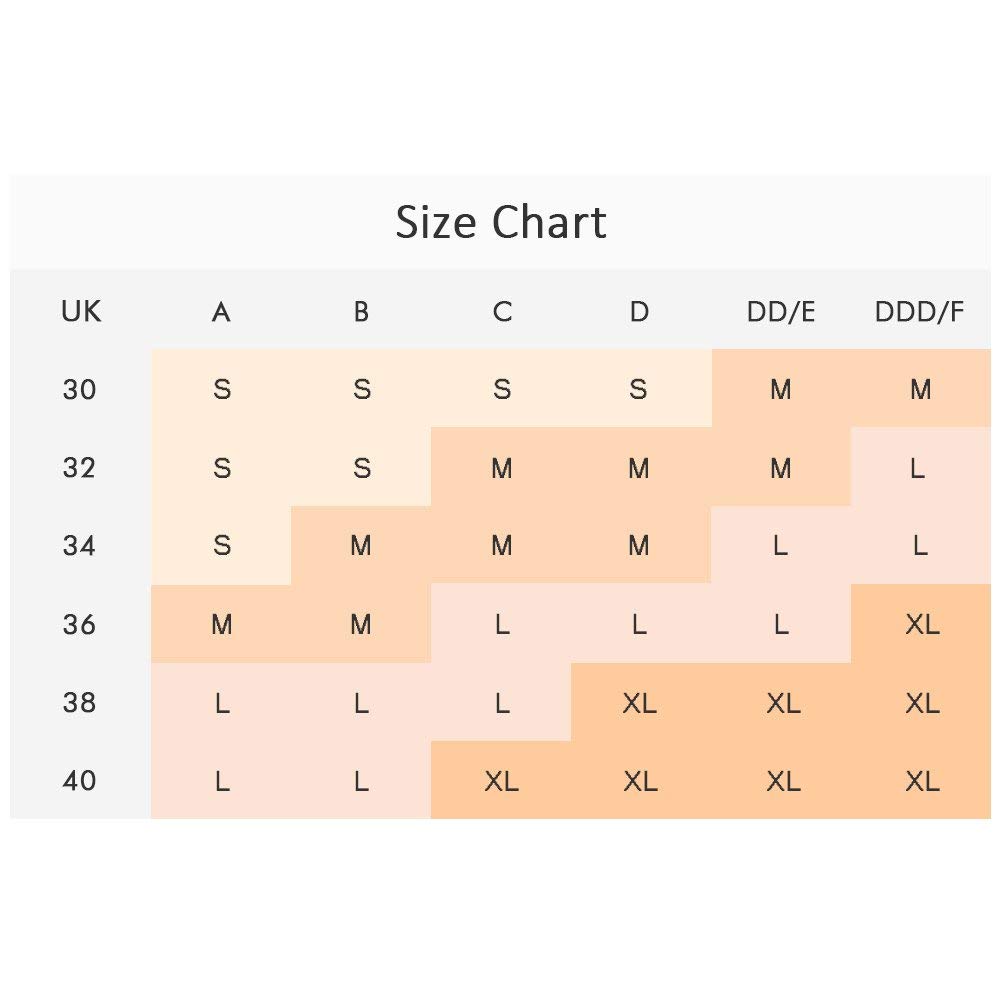Click the S cell for 30 A
Viewport: 1000px width, 1000px height.
pyautogui.click(x=222, y=389)
